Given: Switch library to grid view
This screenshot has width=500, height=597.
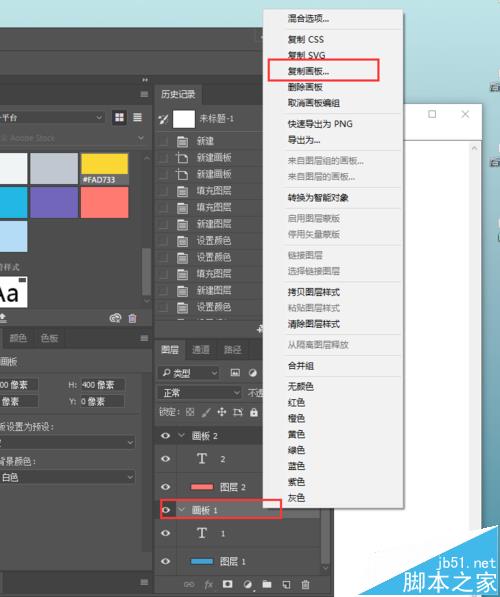Looking at the screenshot, I should [x=120, y=117].
